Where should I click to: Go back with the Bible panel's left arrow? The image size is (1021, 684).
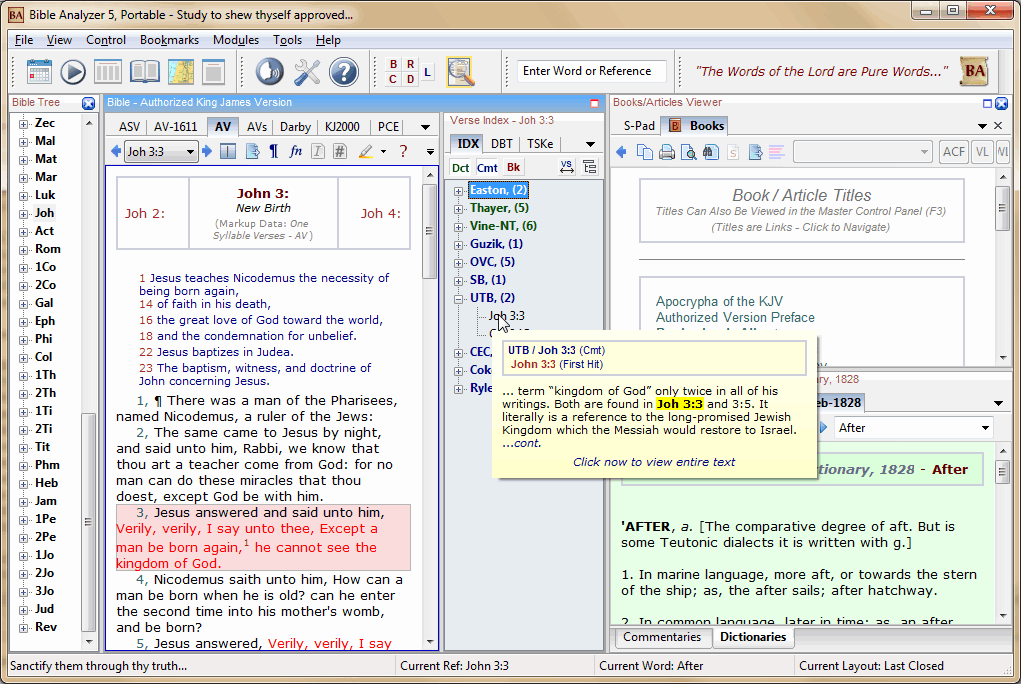coord(116,152)
